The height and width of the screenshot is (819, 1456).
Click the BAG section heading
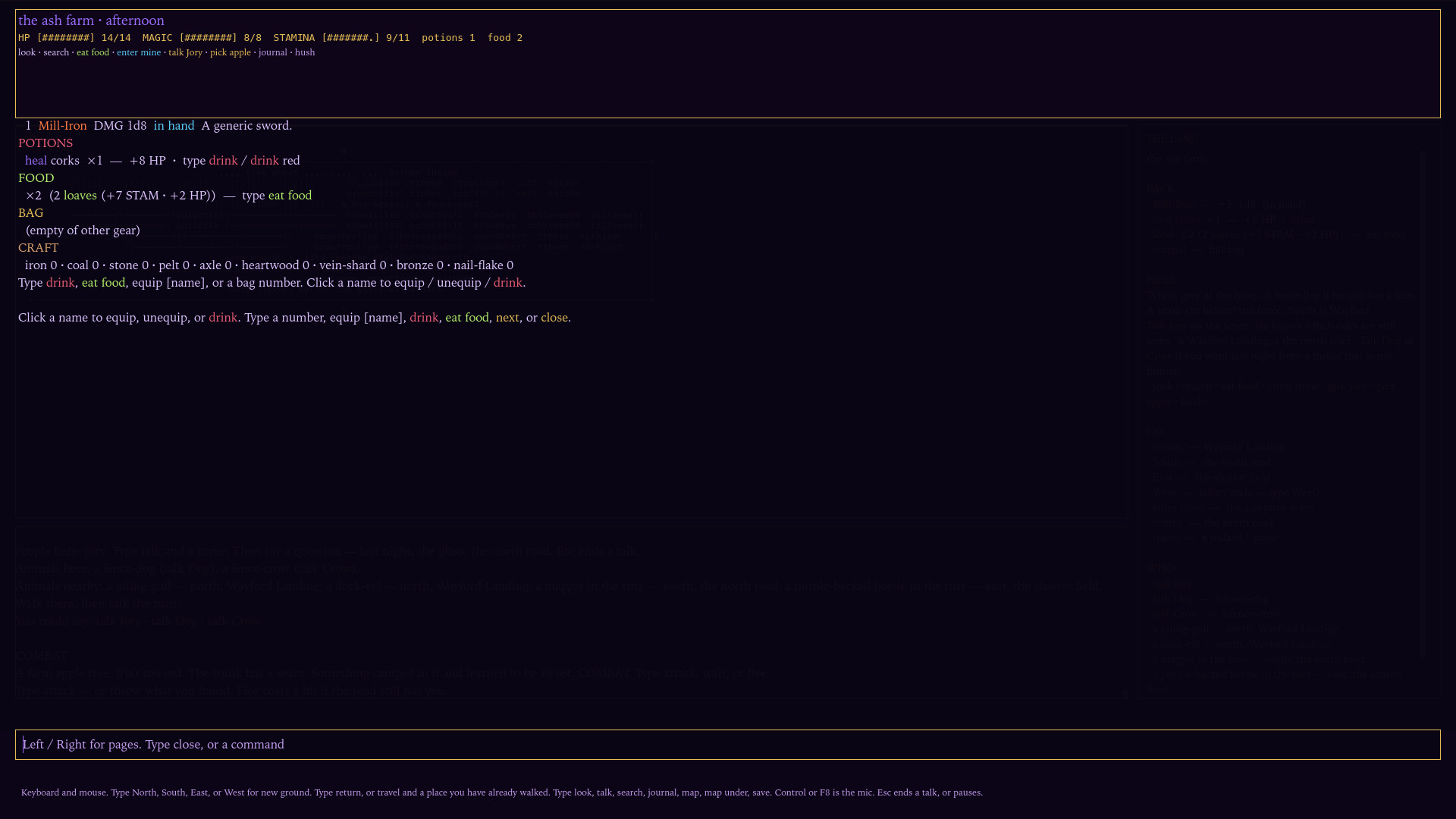click(31, 213)
